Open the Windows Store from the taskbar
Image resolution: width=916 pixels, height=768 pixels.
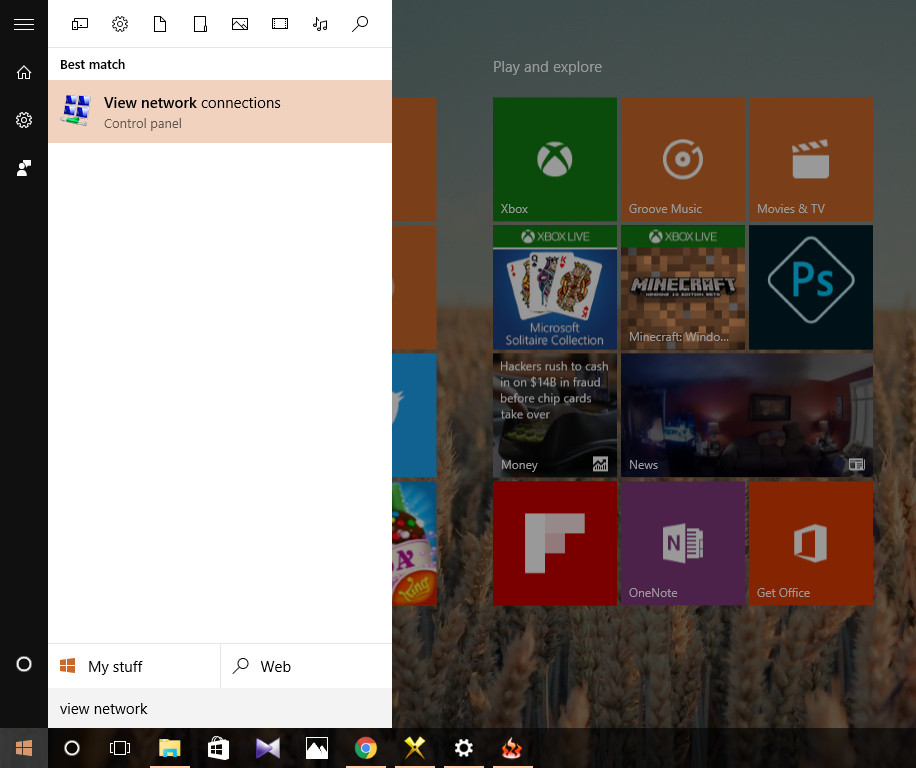coord(218,748)
